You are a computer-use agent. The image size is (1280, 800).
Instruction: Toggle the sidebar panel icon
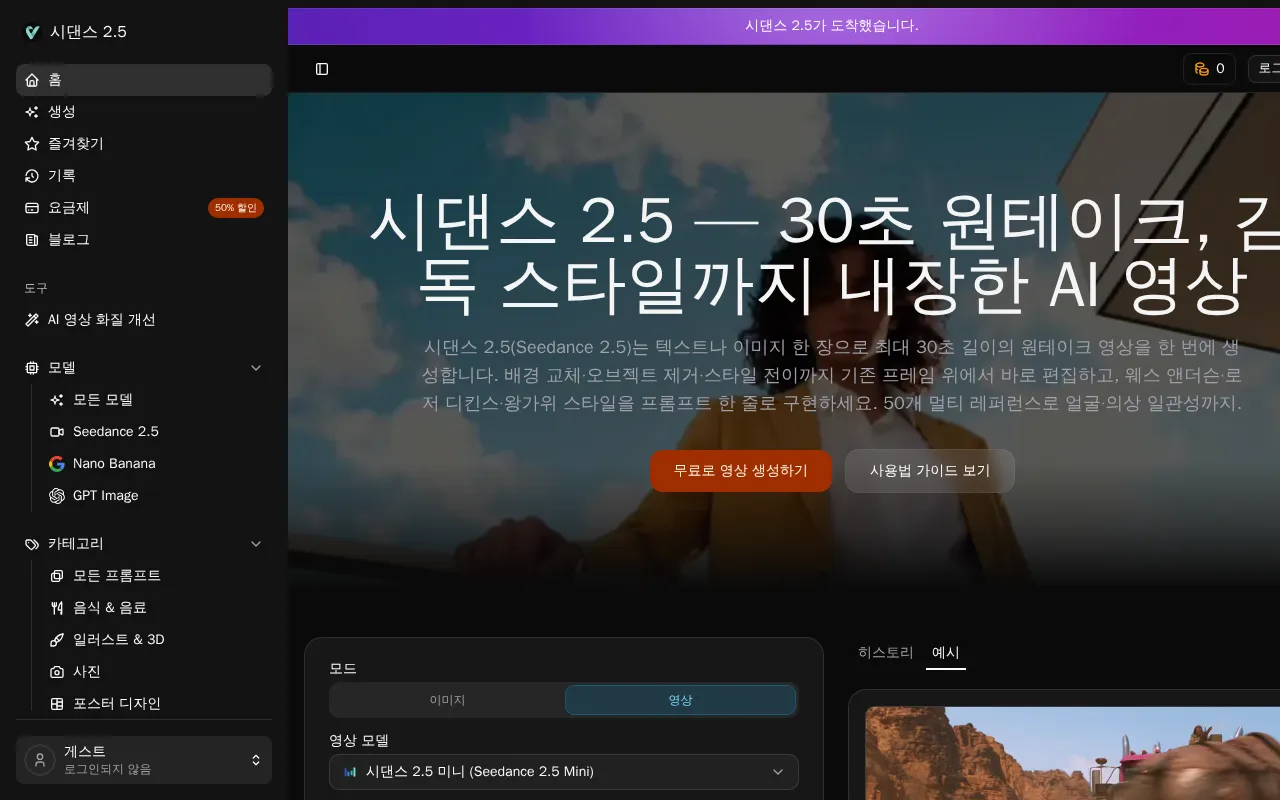coord(322,69)
